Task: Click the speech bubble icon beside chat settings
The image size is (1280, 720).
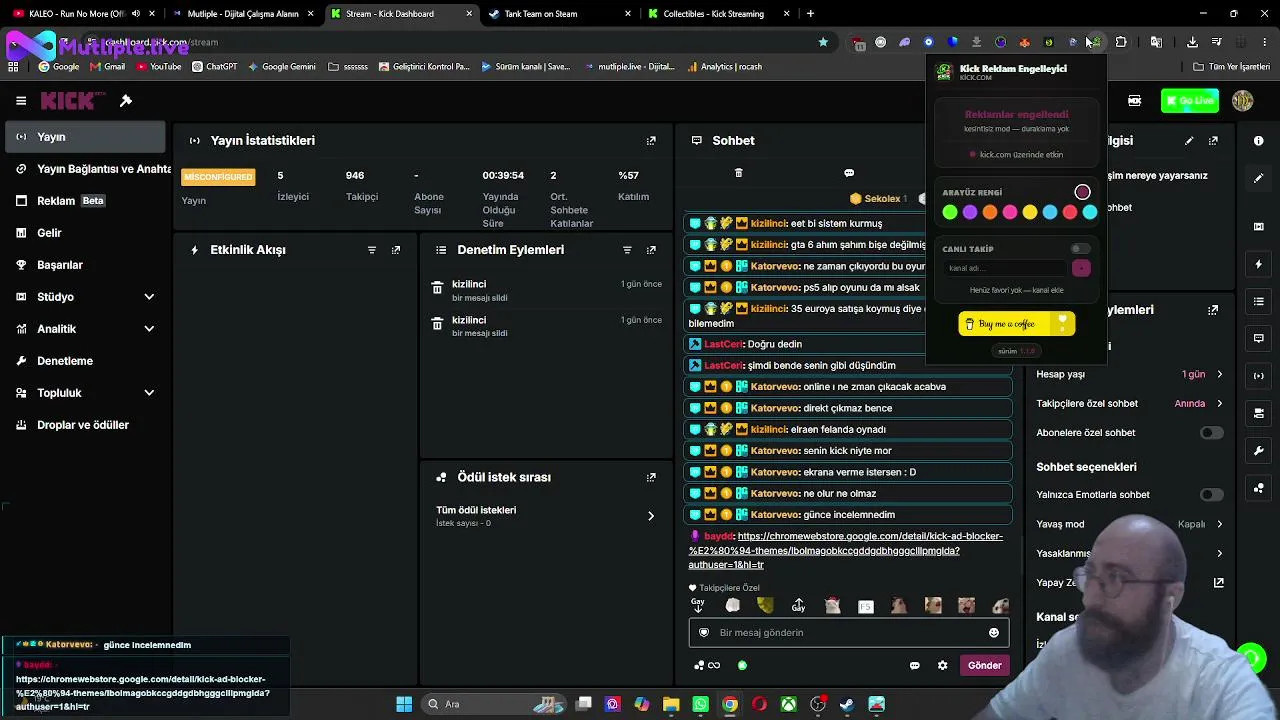Action: point(914,665)
